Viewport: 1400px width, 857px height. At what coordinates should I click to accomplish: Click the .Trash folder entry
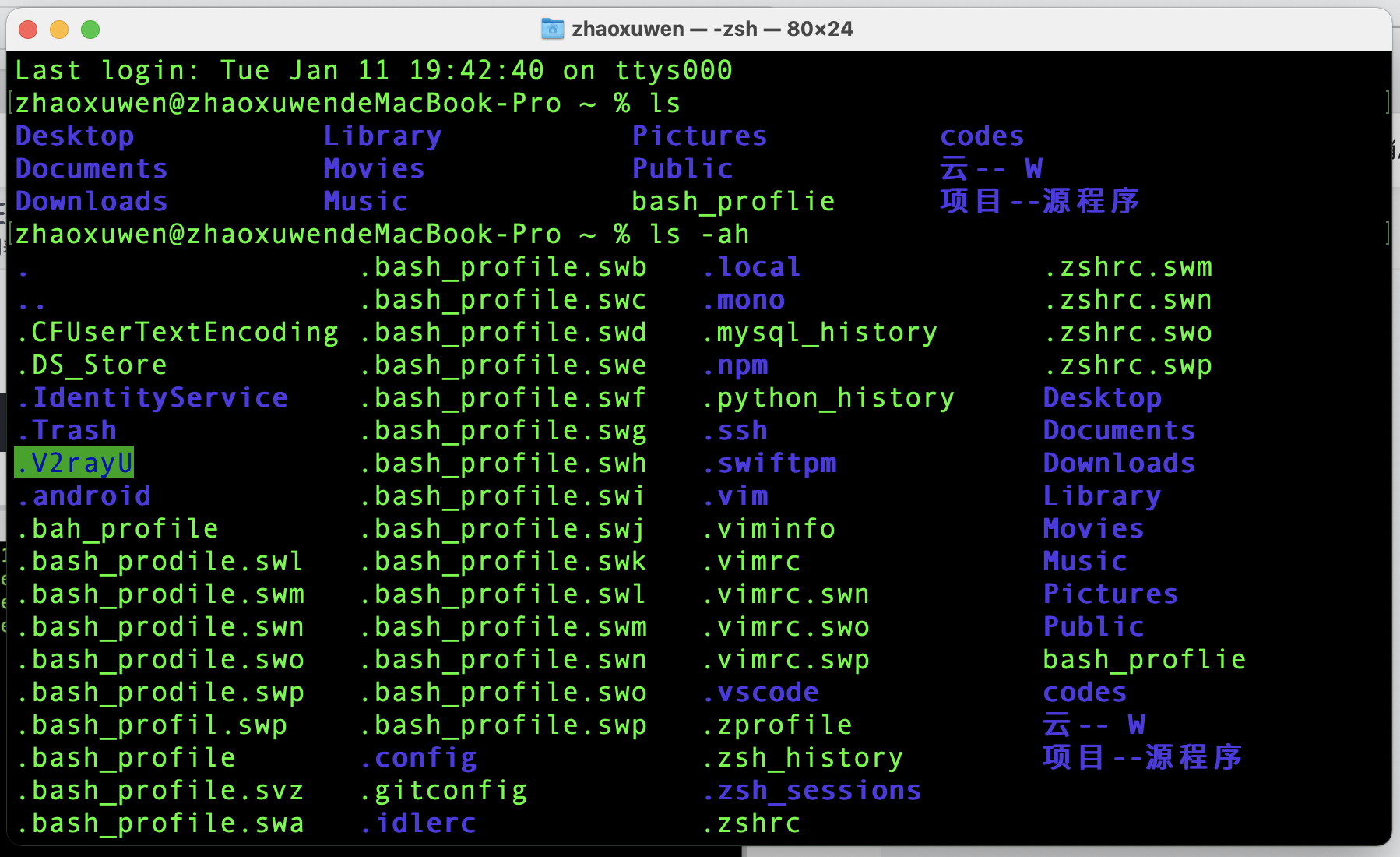(x=66, y=429)
